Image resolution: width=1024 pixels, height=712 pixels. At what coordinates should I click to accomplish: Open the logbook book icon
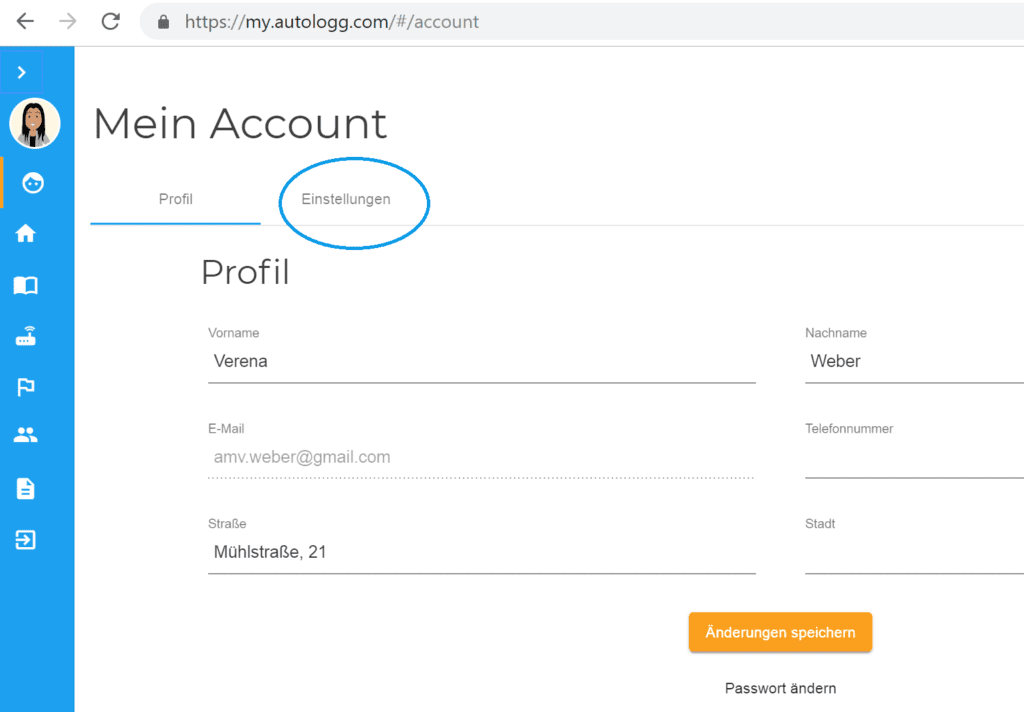[x=26, y=286]
